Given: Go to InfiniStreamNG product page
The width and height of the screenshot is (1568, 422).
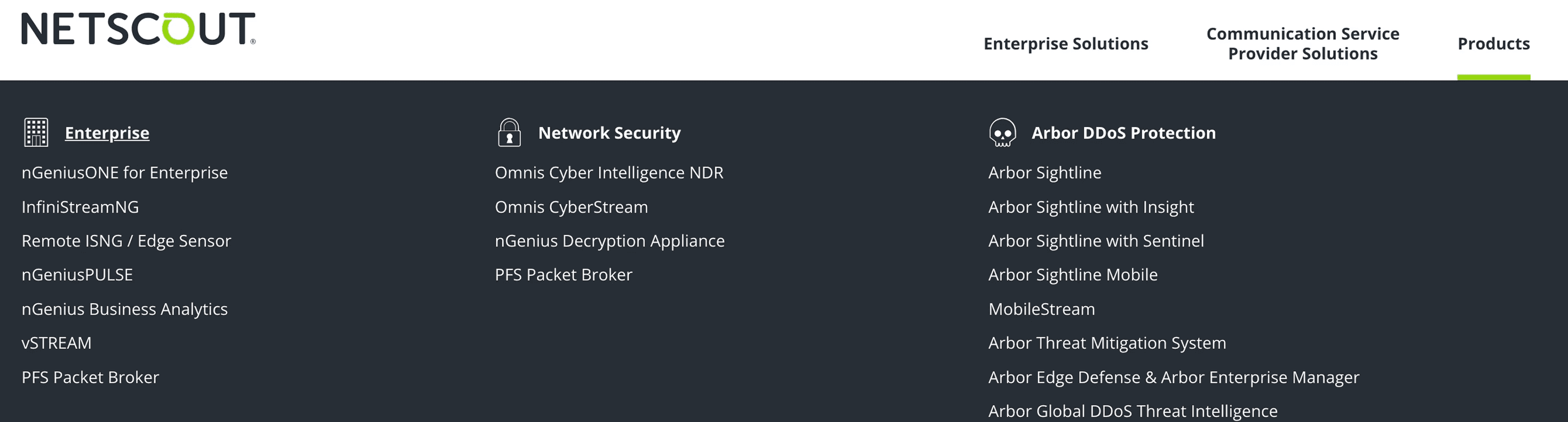Looking at the screenshot, I should coord(80,207).
